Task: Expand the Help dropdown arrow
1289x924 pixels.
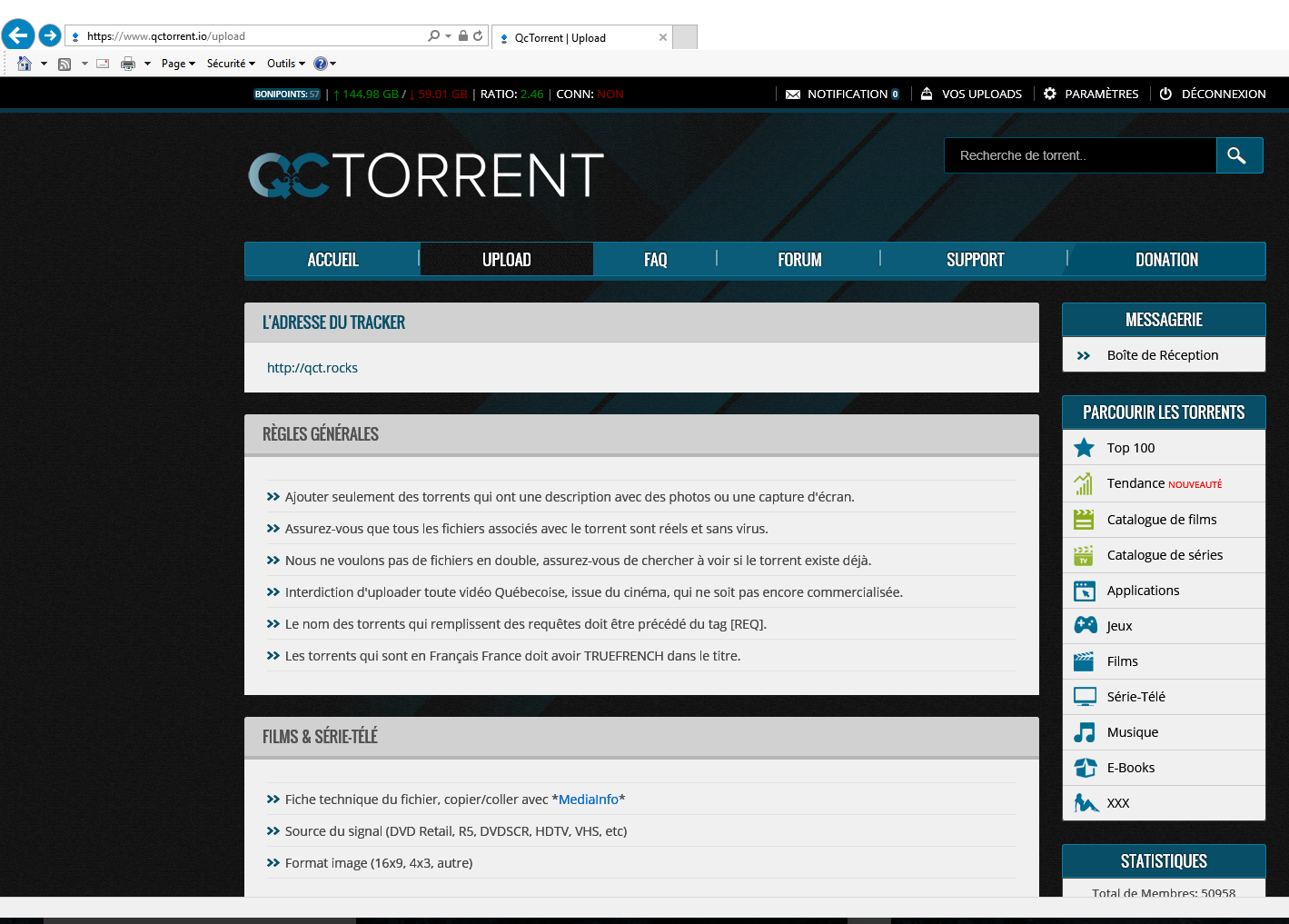Action: click(333, 64)
